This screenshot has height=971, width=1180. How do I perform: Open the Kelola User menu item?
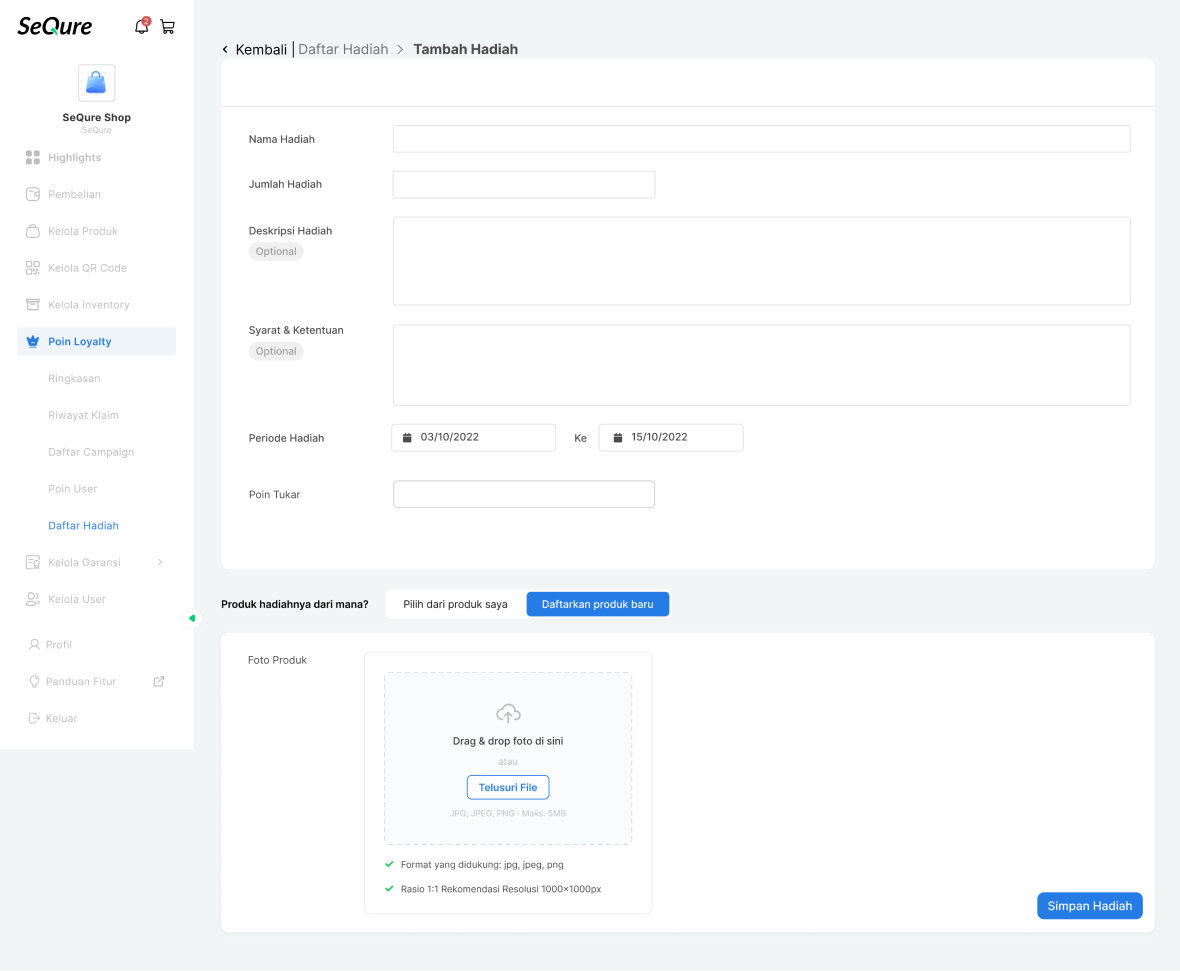[96, 599]
